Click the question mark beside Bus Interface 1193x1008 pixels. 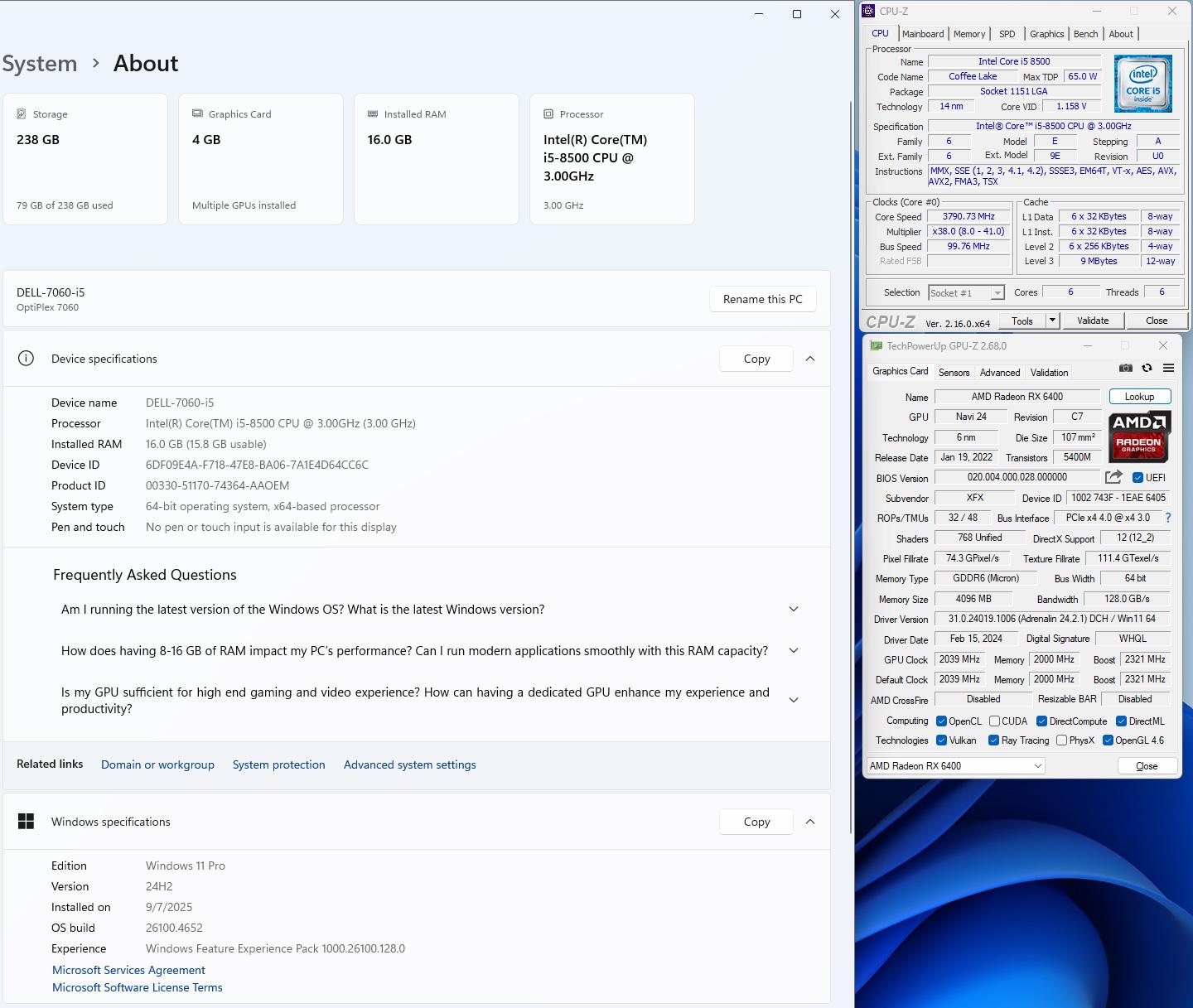[1168, 518]
